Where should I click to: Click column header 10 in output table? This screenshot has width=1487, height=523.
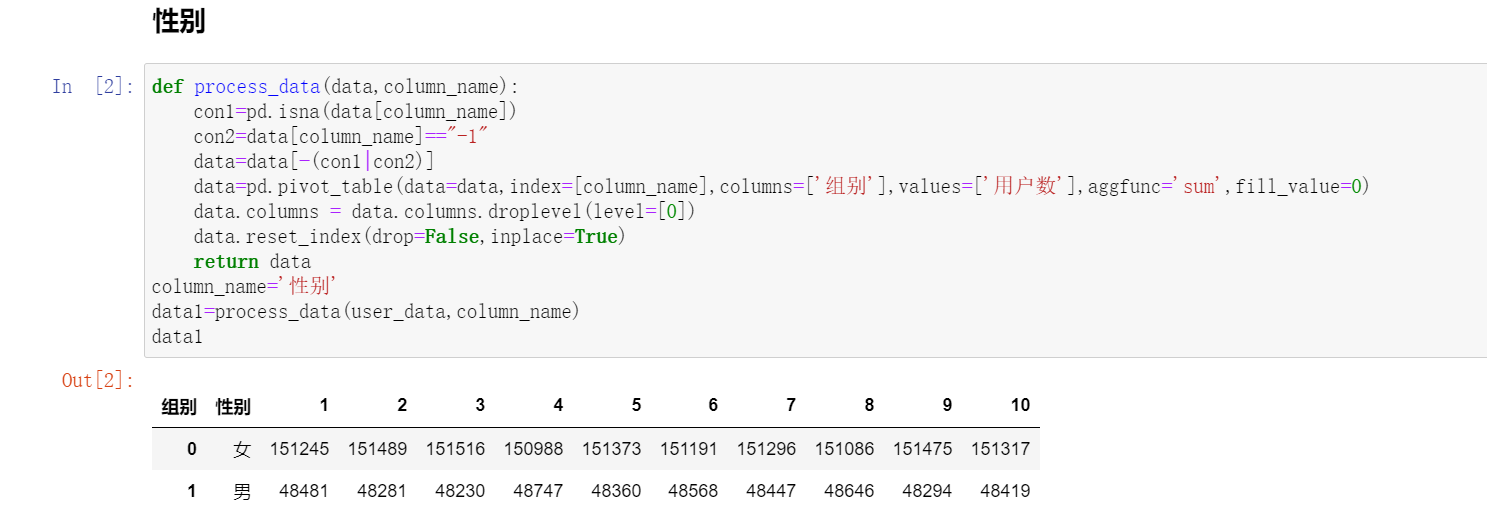click(x=1020, y=405)
